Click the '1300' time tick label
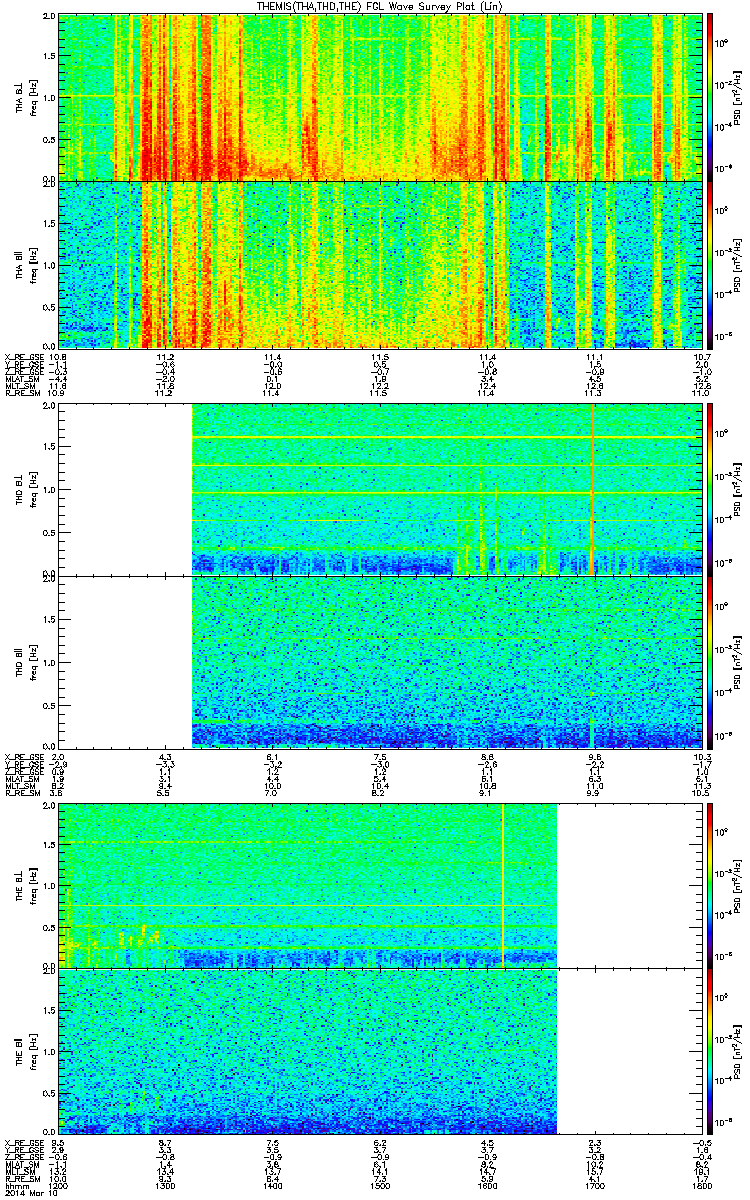 pos(165,1186)
